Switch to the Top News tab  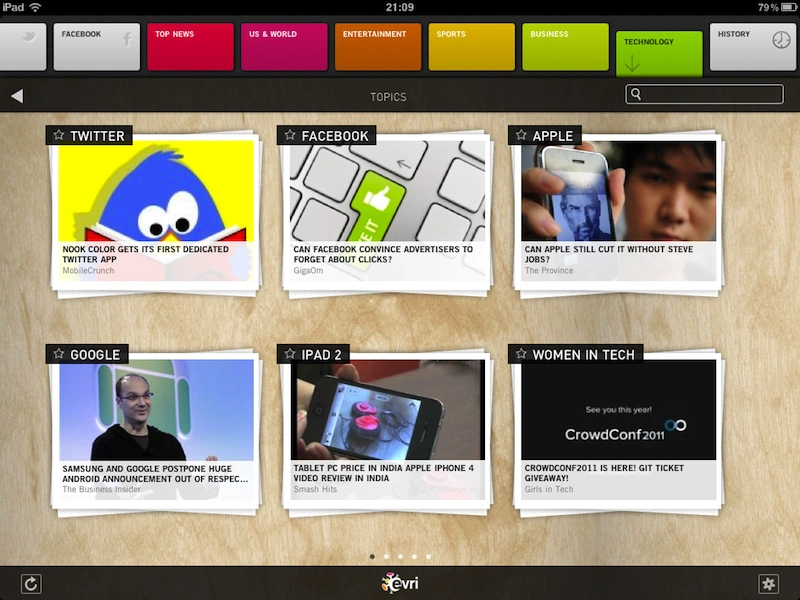pos(190,46)
